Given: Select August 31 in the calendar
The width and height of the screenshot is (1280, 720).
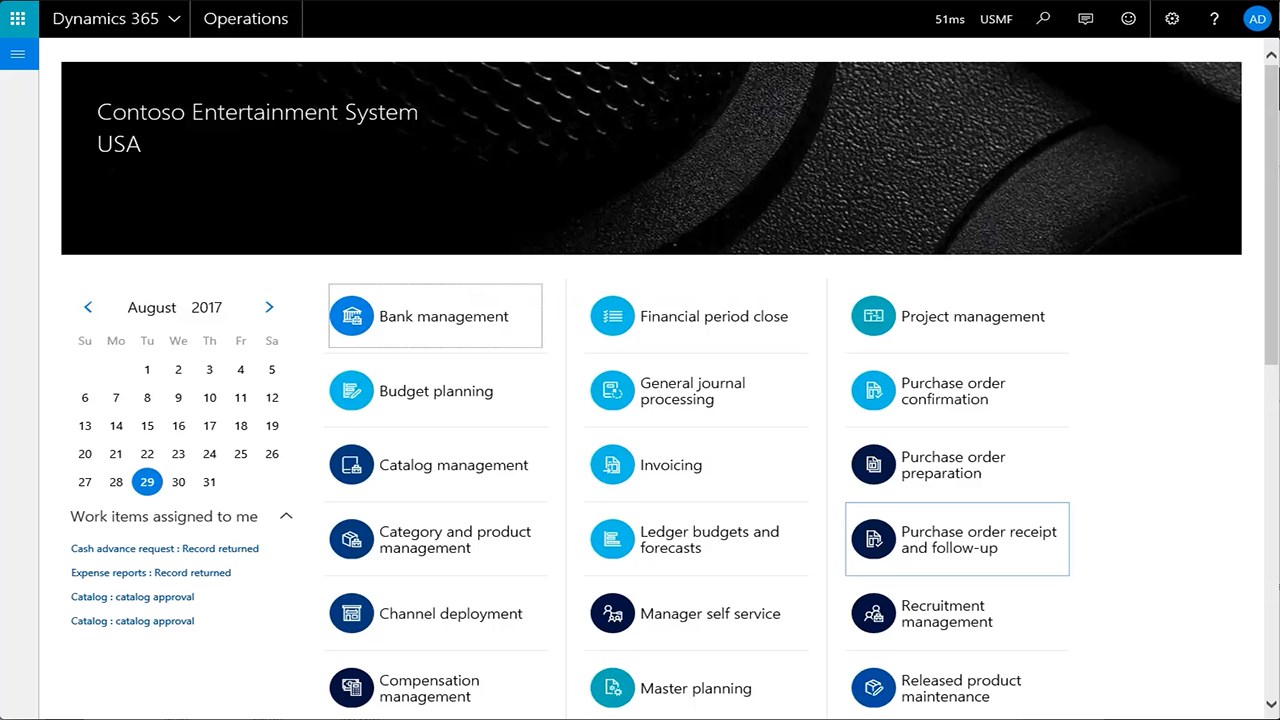Looking at the screenshot, I should tap(209, 482).
